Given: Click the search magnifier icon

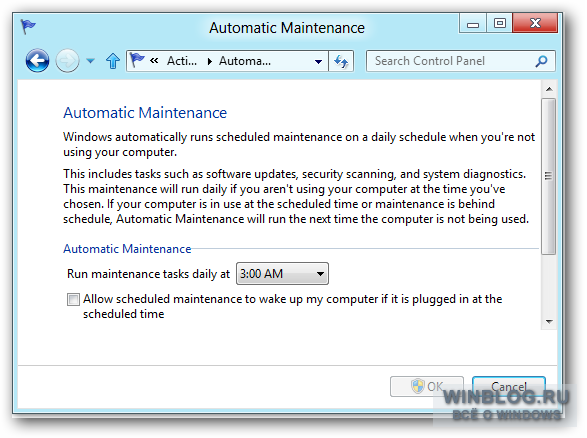Looking at the screenshot, I should [541, 61].
